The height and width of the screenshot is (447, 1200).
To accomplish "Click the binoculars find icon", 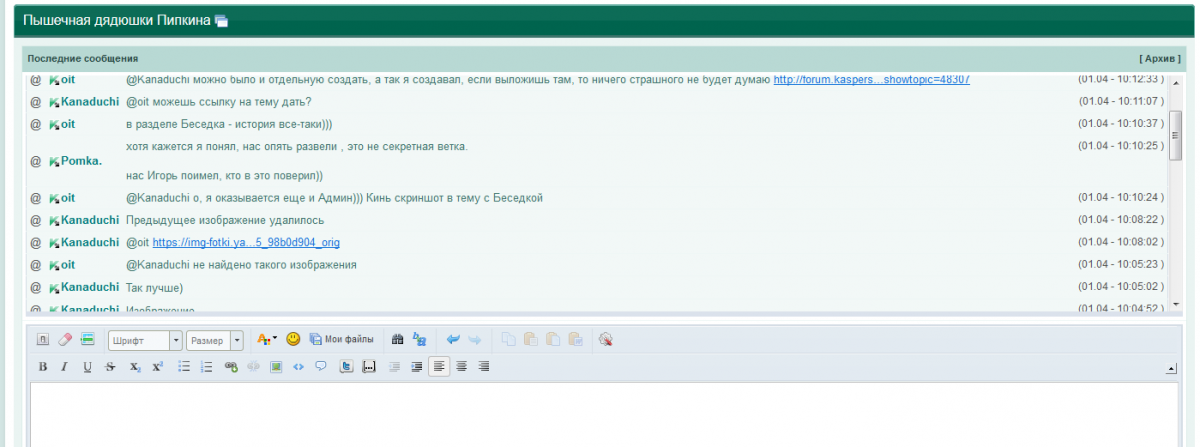I will (397, 340).
